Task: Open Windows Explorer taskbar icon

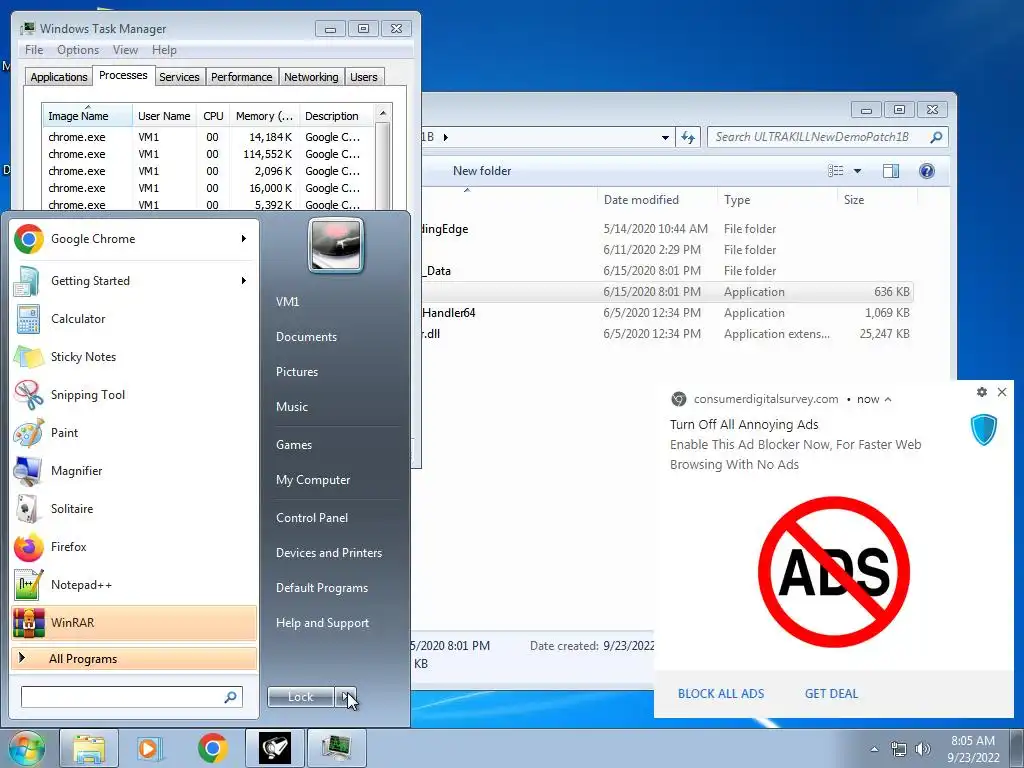Action: (89, 748)
